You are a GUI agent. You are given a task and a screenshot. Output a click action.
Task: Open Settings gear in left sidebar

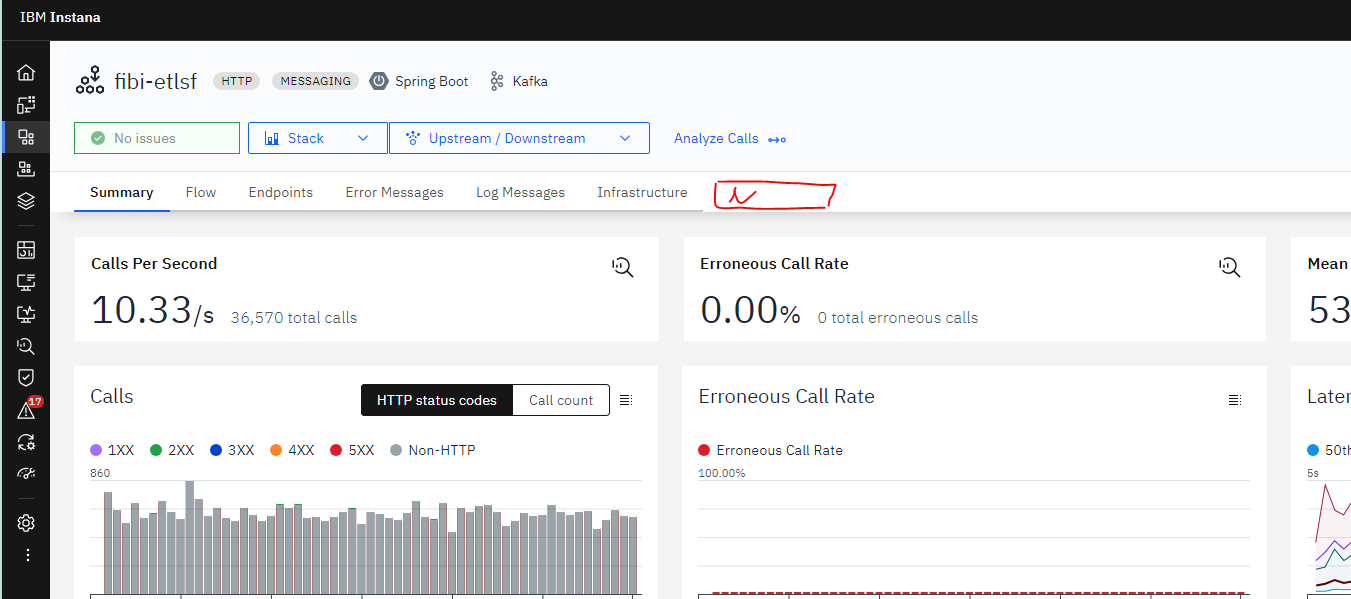(x=26, y=523)
